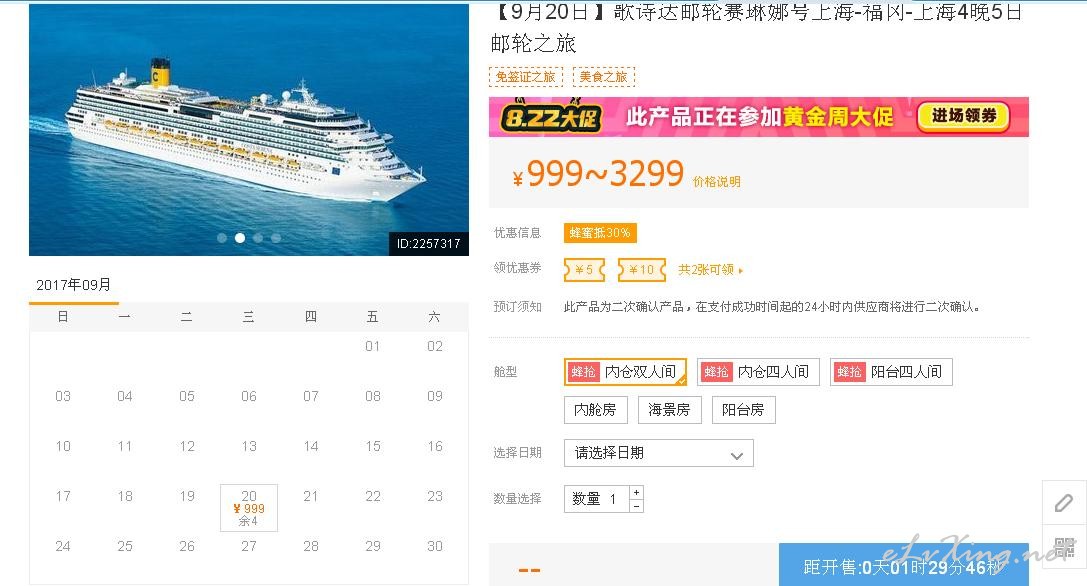The image size is (1087, 586).
Task: Click the ¥5 coupon ticket icon
Action: click(584, 270)
